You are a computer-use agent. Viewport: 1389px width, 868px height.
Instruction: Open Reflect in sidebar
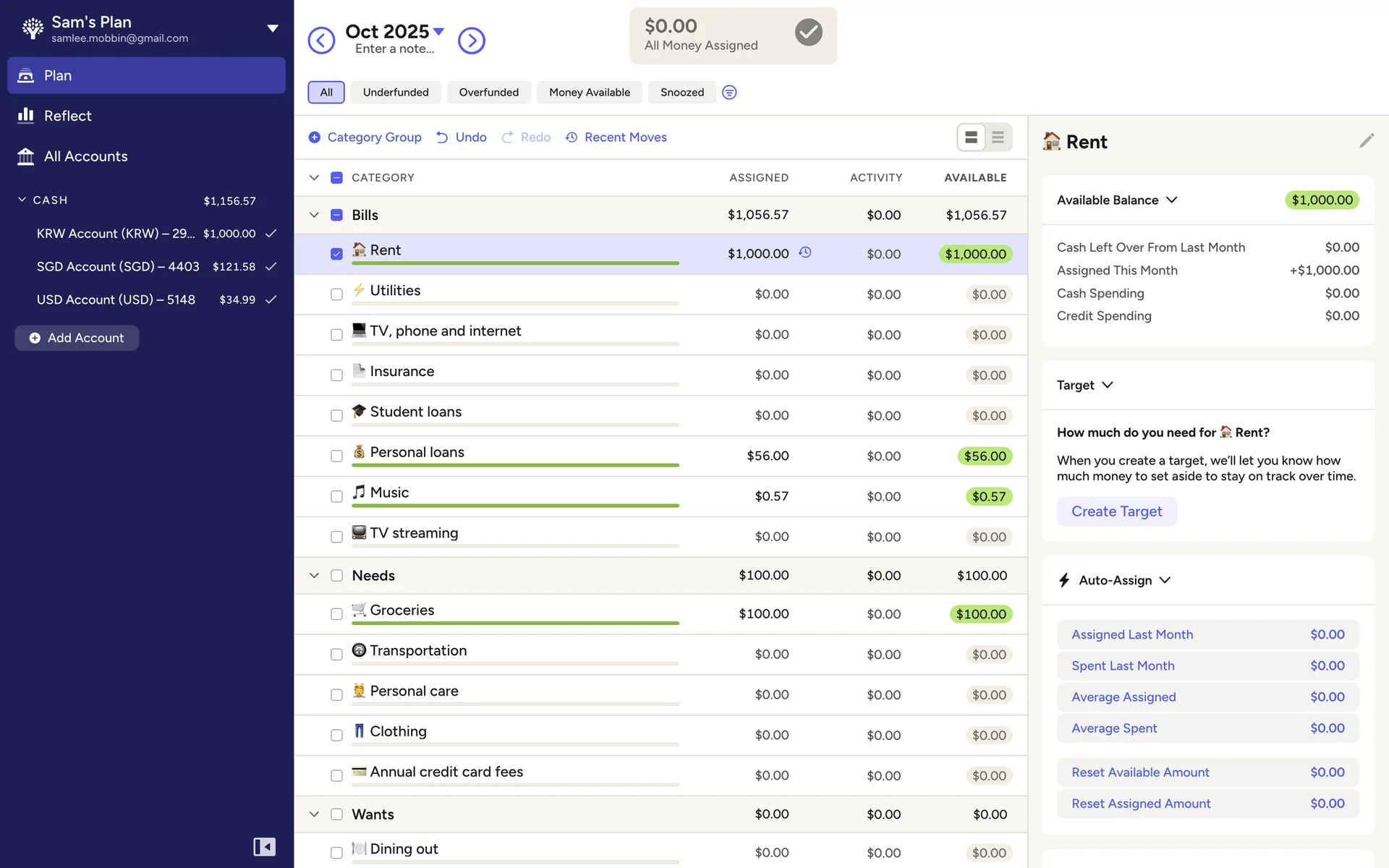(67, 116)
